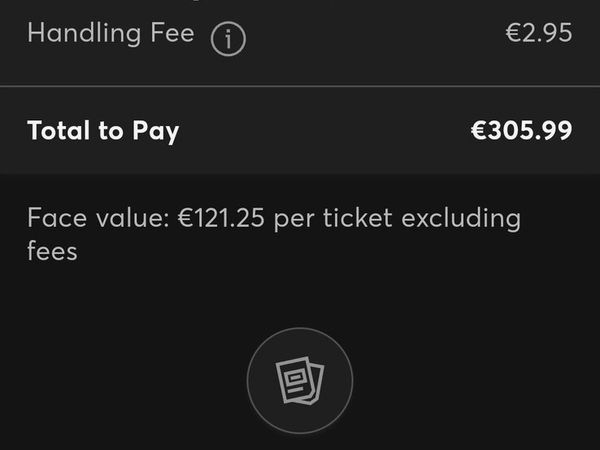Tap the word Pay in Total to Pay
The height and width of the screenshot is (450, 600).
156,132
